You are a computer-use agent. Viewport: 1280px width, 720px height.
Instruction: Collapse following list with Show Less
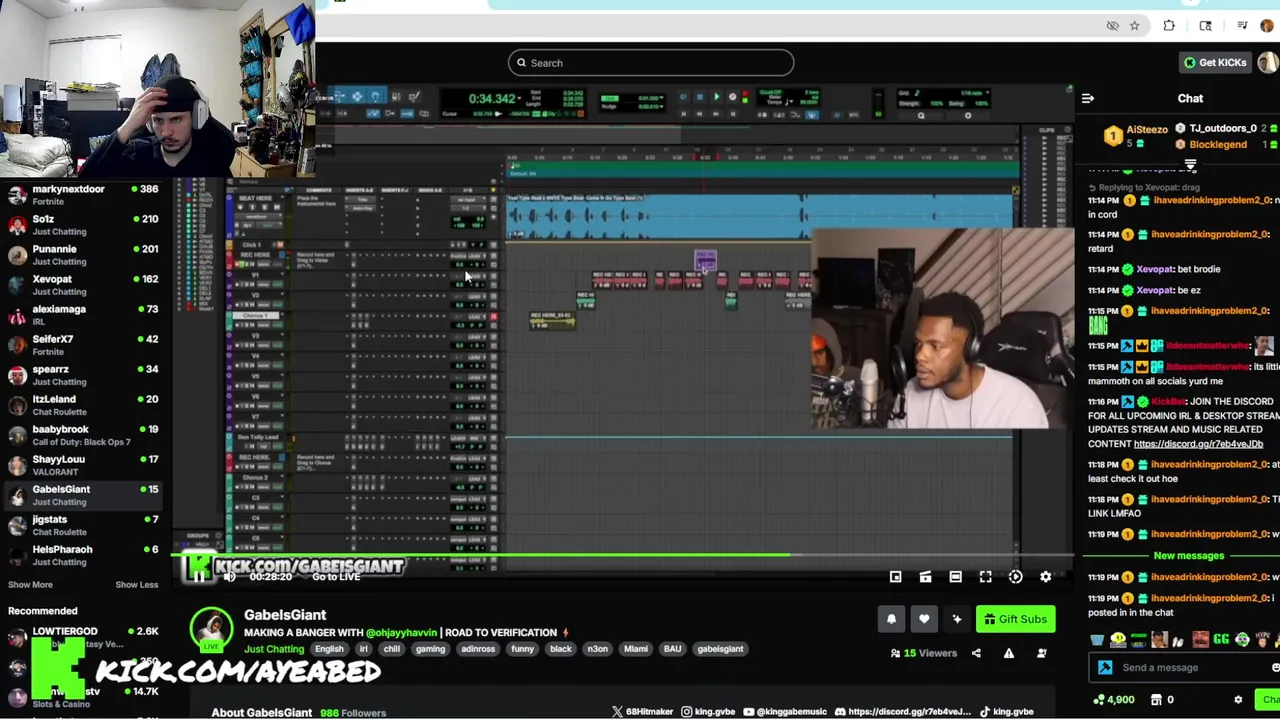(136, 585)
